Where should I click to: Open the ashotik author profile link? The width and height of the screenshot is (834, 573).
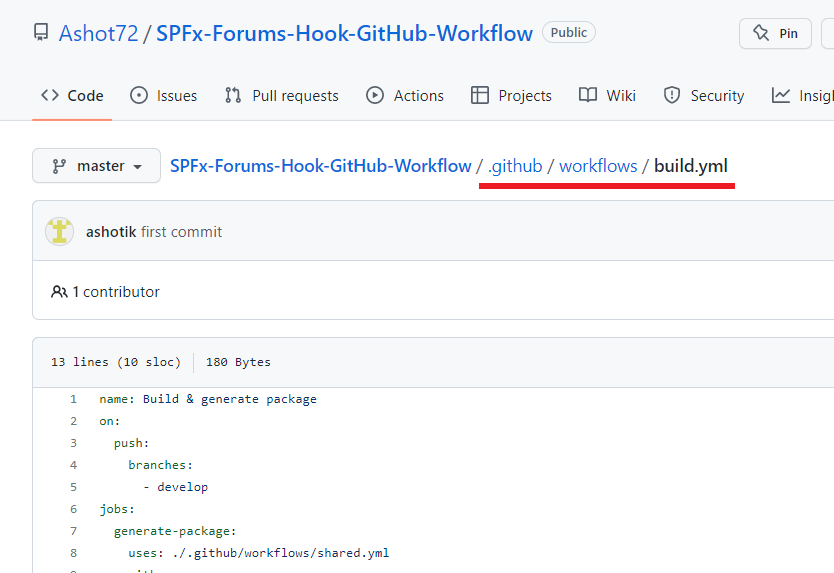tap(111, 232)
